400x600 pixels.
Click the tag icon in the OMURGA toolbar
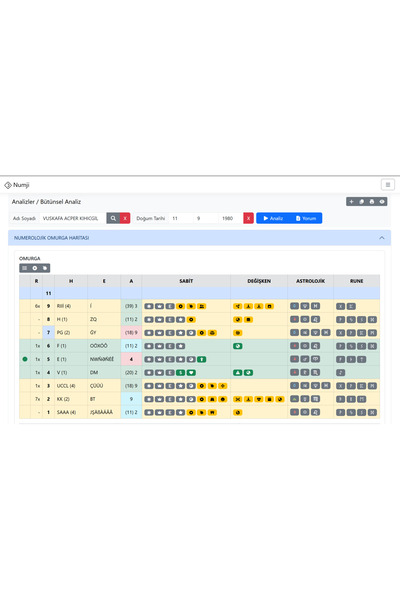click(45, 268)
